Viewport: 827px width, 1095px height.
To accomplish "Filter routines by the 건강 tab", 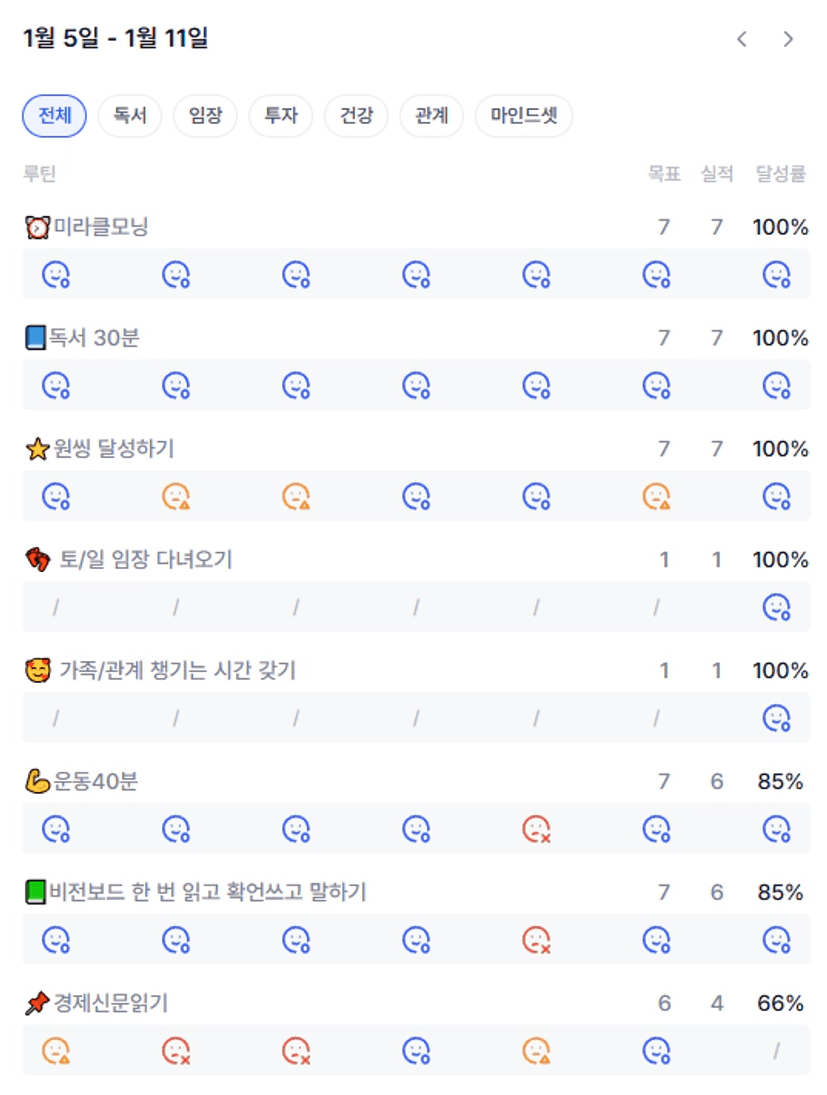I will click(356, 116).
